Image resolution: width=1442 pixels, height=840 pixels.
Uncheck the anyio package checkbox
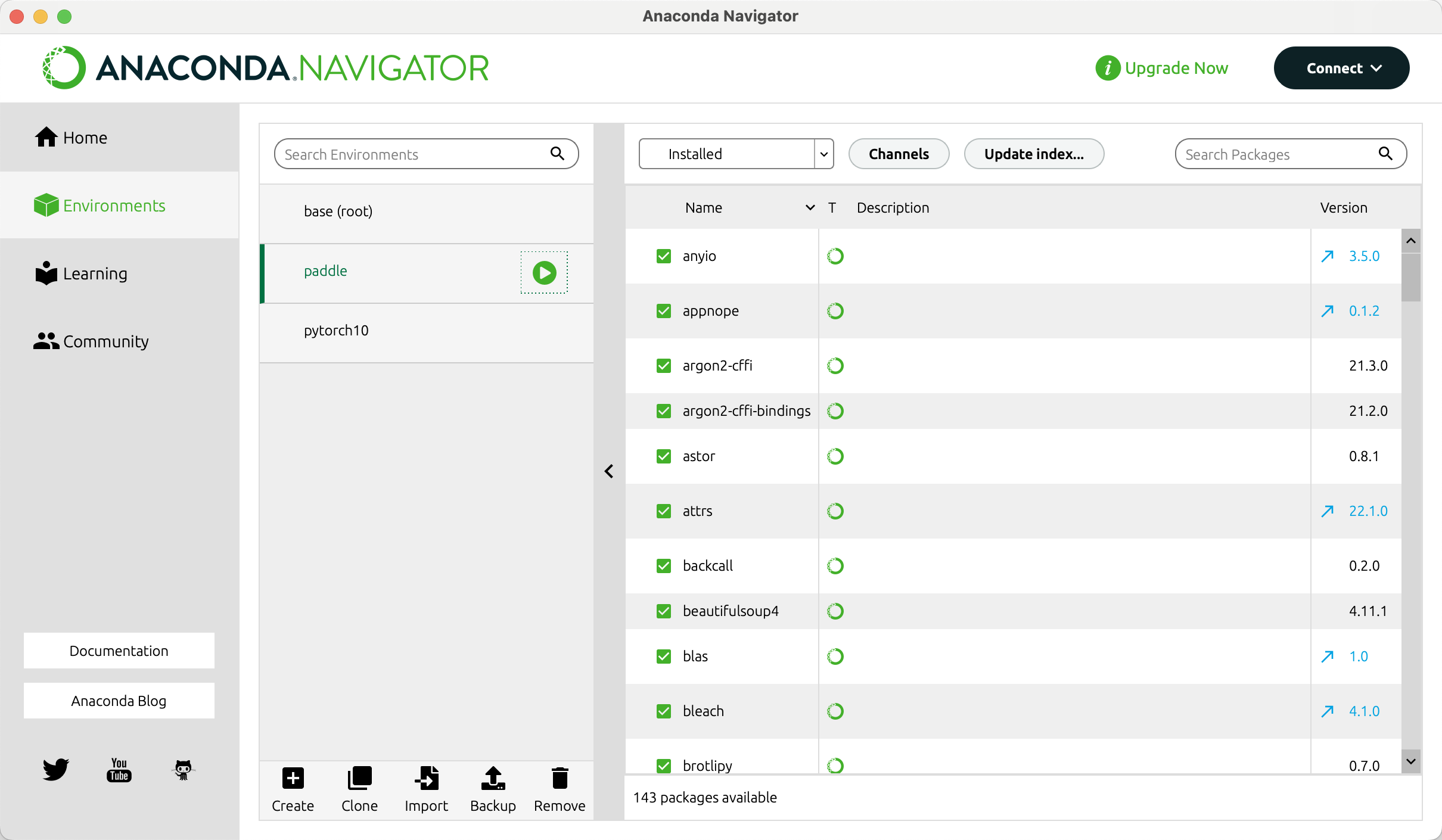[x=663, y=256]
